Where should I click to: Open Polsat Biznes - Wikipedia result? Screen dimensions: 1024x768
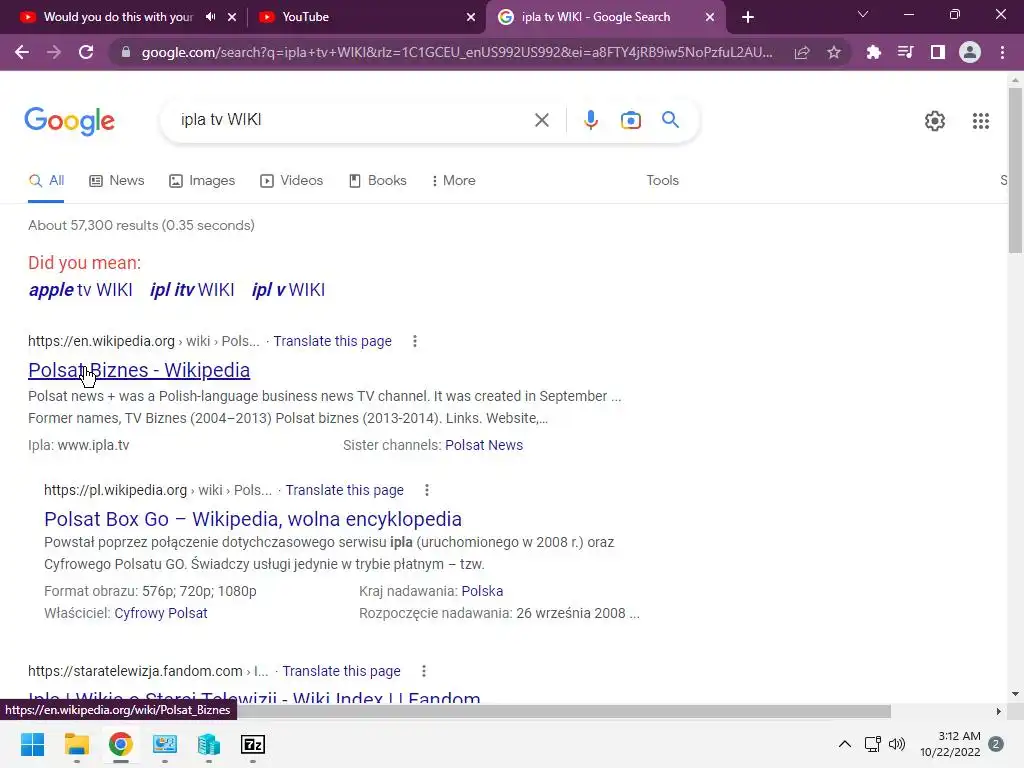(139, 370)
